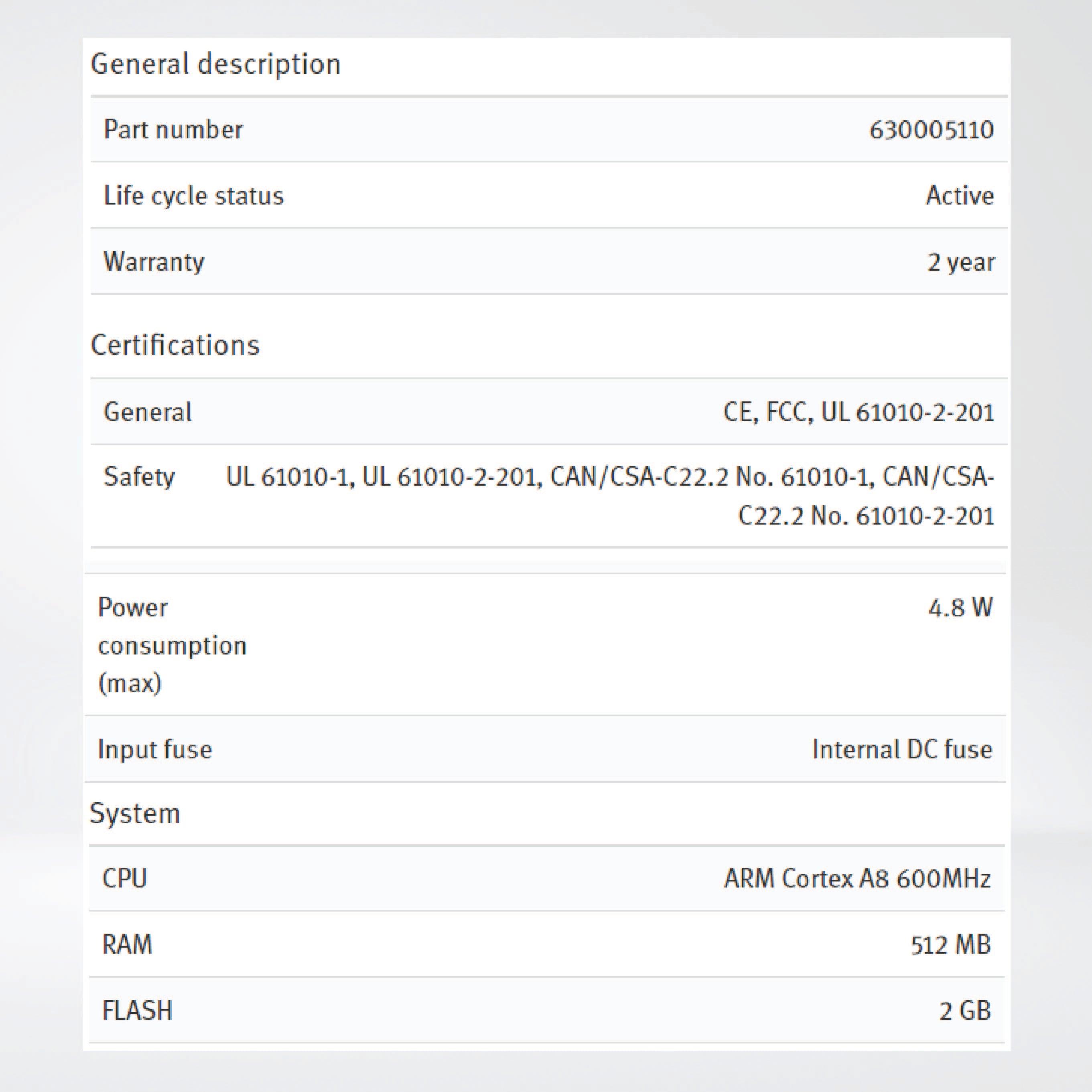
Task: Click the ARM Cortex A8 600MHz value
Action: pyautogui.click(x=858, y=879)
